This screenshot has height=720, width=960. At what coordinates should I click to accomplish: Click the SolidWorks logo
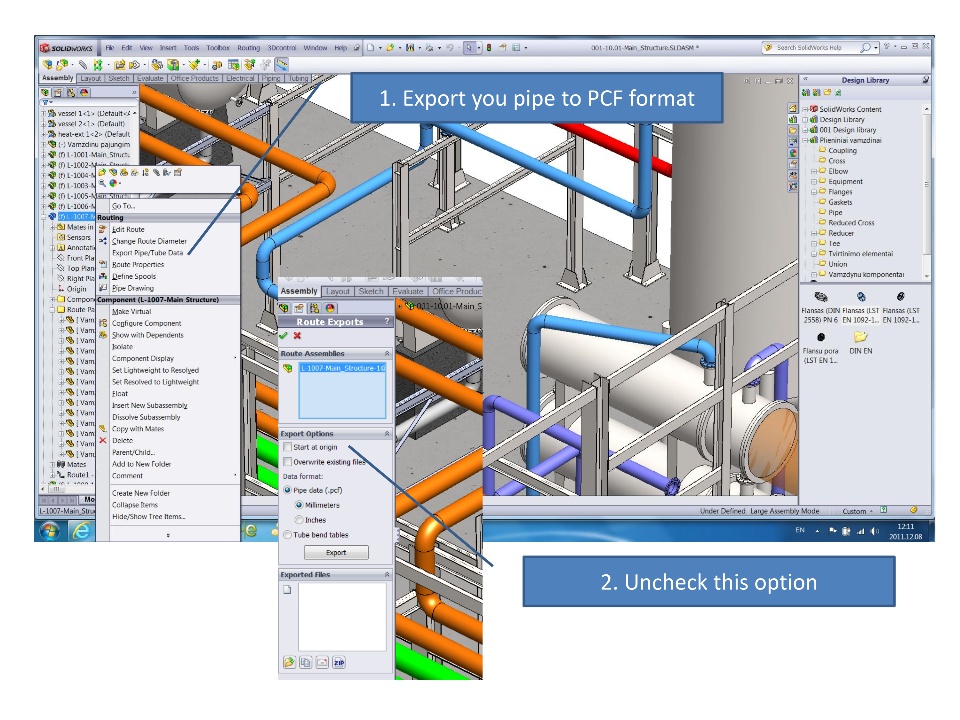coord(67,48)
